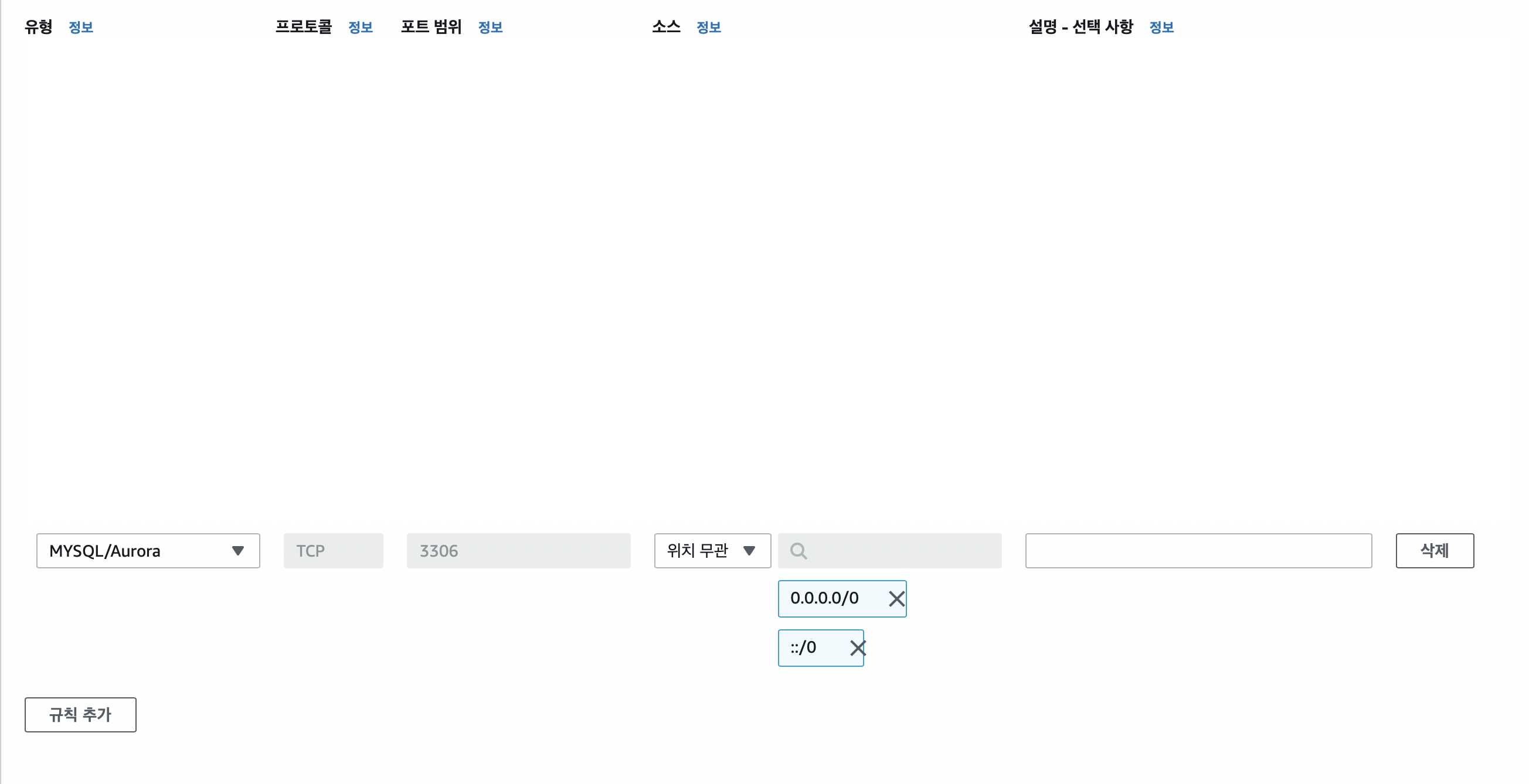Screen dimensions: 1529x784
Task: Open the 정보 link next to 유형
Action: coord(81,28)
